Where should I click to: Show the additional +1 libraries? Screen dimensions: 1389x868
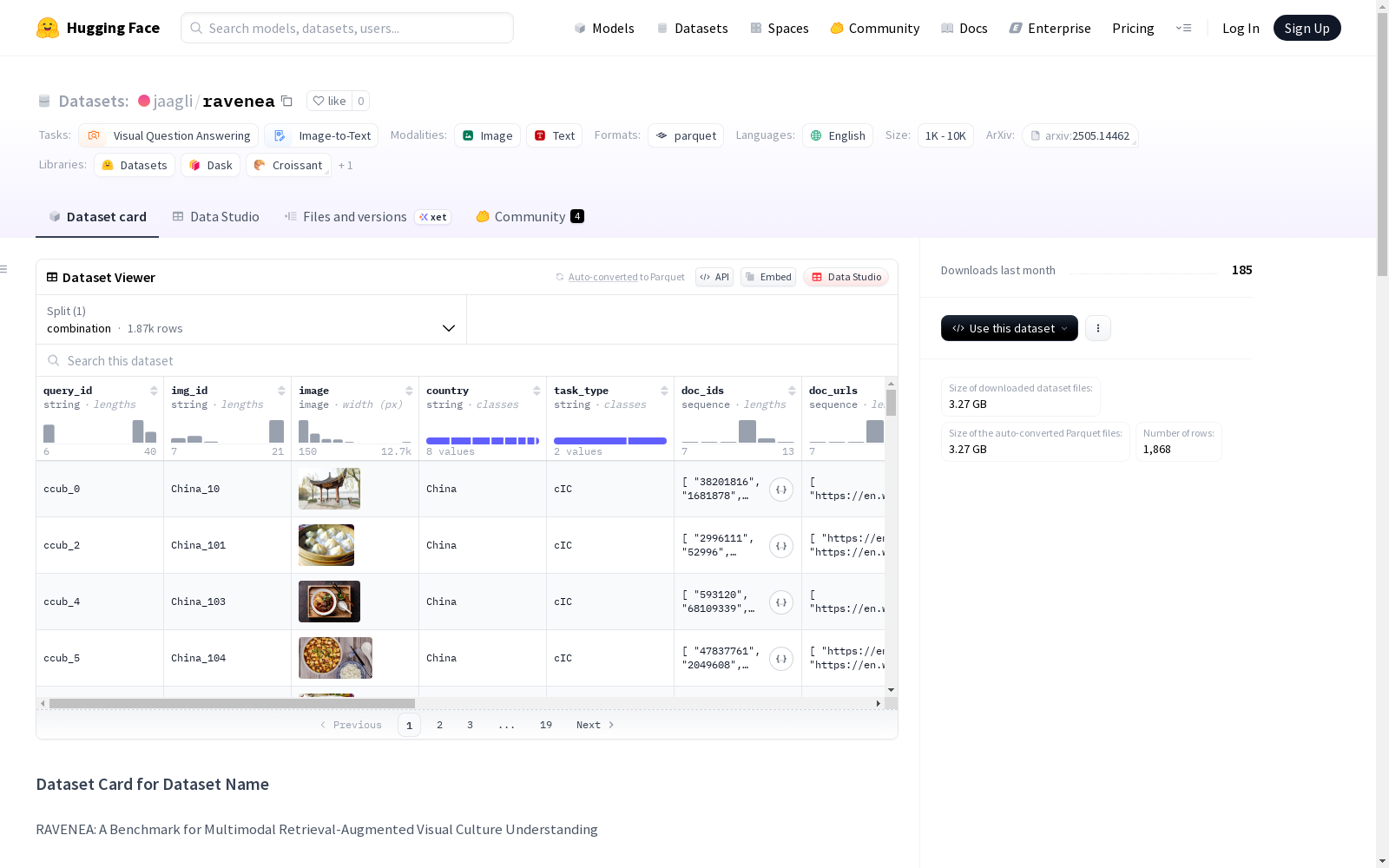click(346, 165)
